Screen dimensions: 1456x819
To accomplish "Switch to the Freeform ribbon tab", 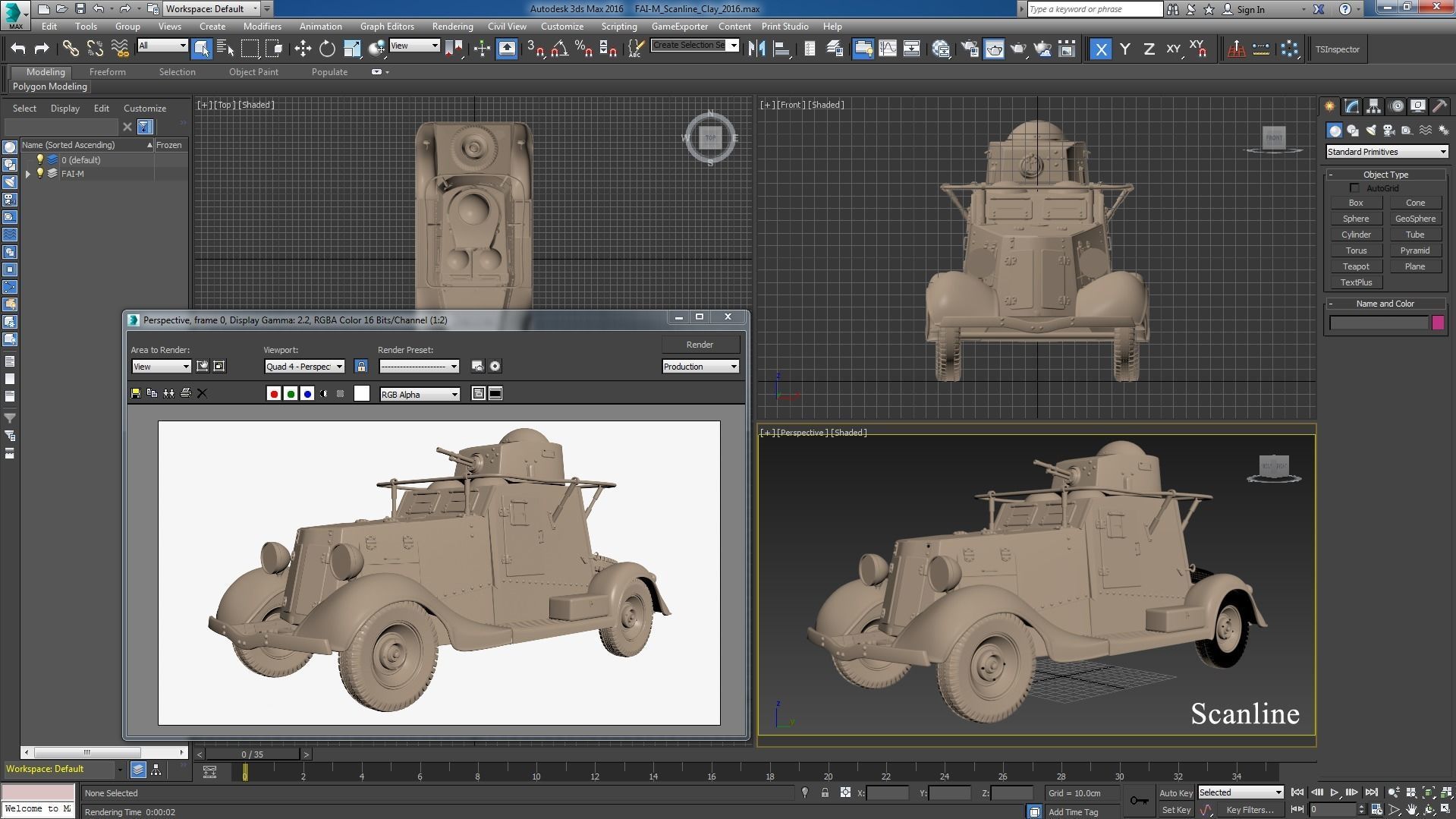I will [x=108, y=72].
